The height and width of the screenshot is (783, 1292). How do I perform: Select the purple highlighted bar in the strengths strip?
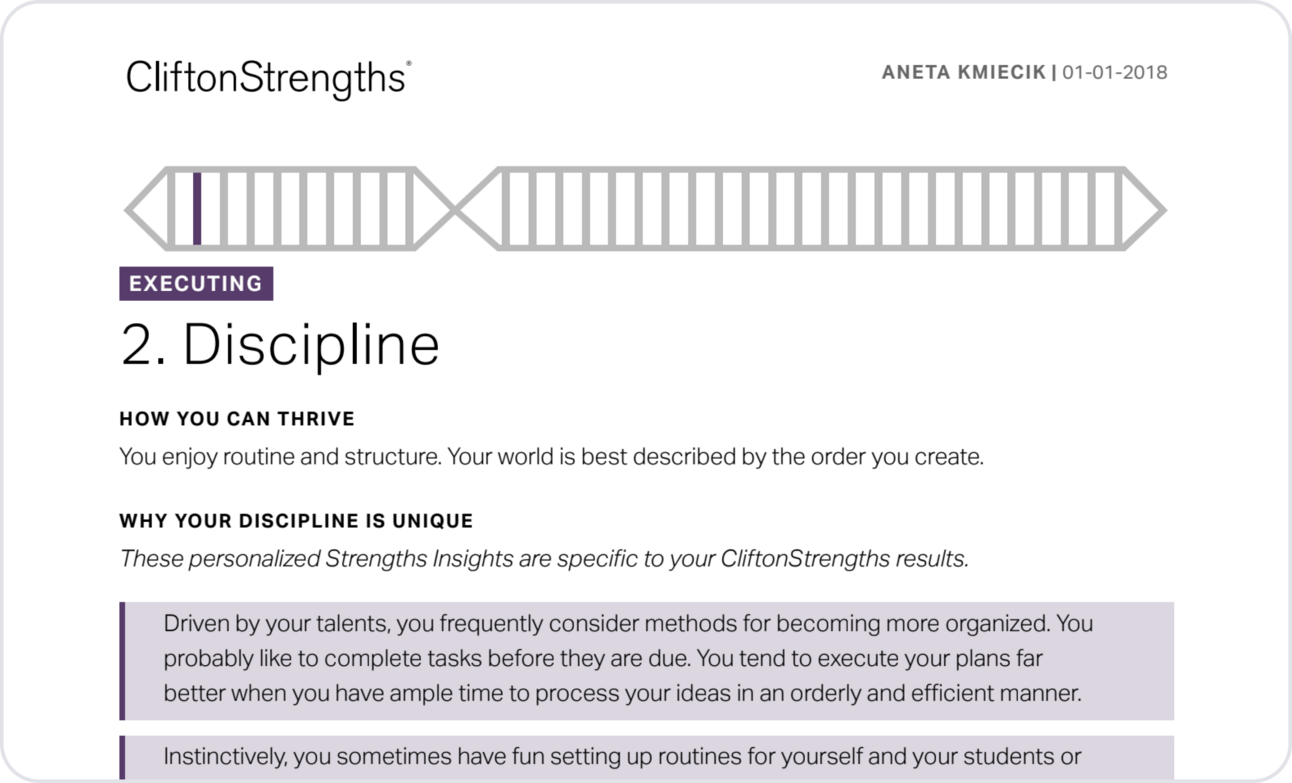tap(197, 209)
